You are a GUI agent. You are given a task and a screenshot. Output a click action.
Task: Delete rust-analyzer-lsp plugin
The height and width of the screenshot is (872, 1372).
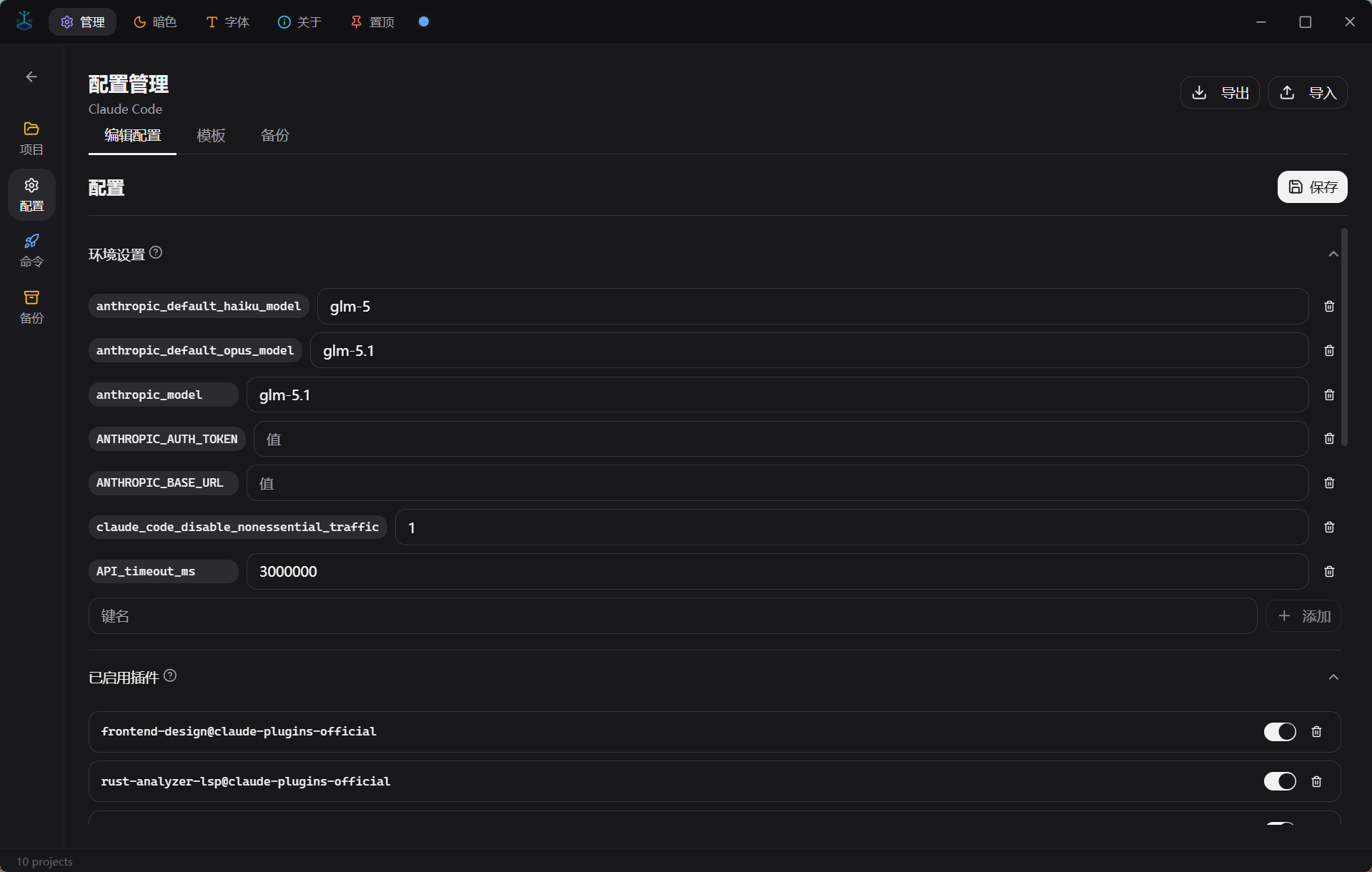[x=1316, y=782]
